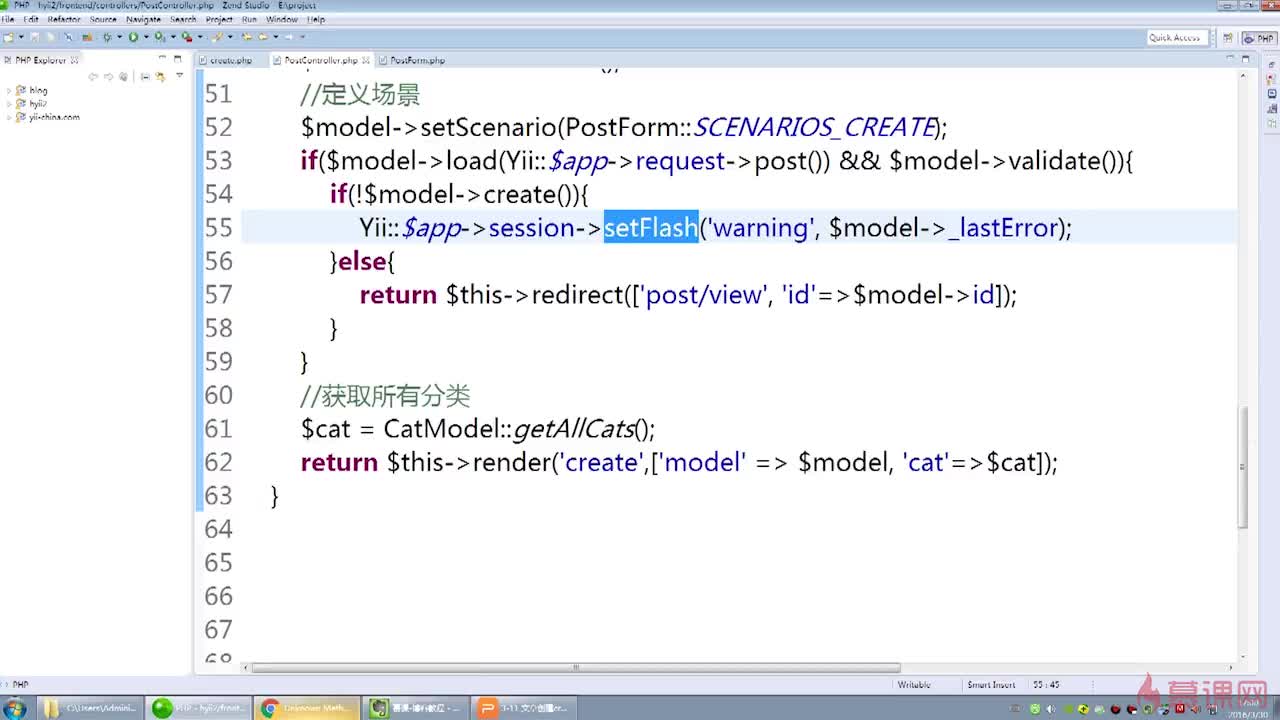Open the New file dropdown arrow
This screenshot has width=1280, height=720.
[x=20, y=37]
